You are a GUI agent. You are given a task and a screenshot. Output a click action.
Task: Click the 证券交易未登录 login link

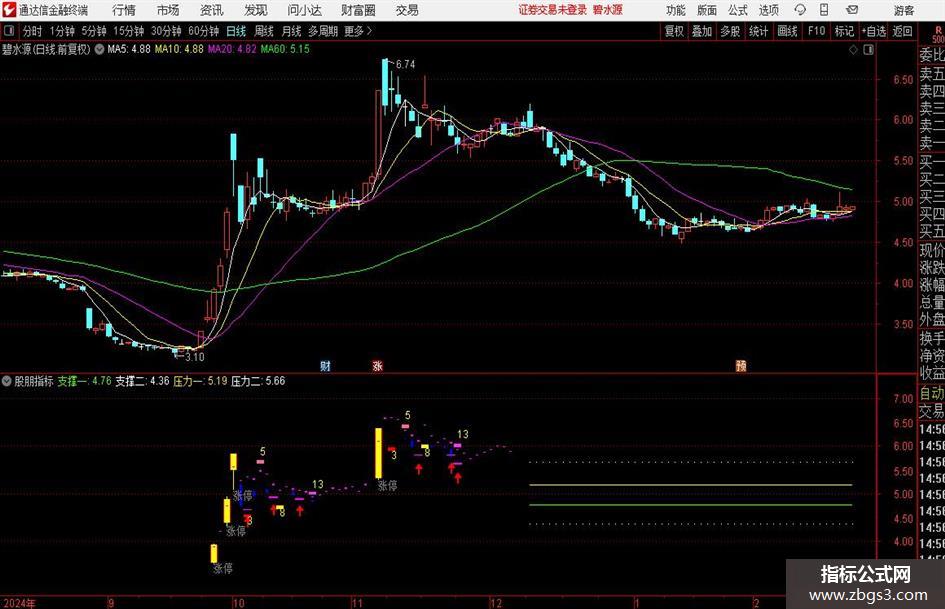click(553, 10)
